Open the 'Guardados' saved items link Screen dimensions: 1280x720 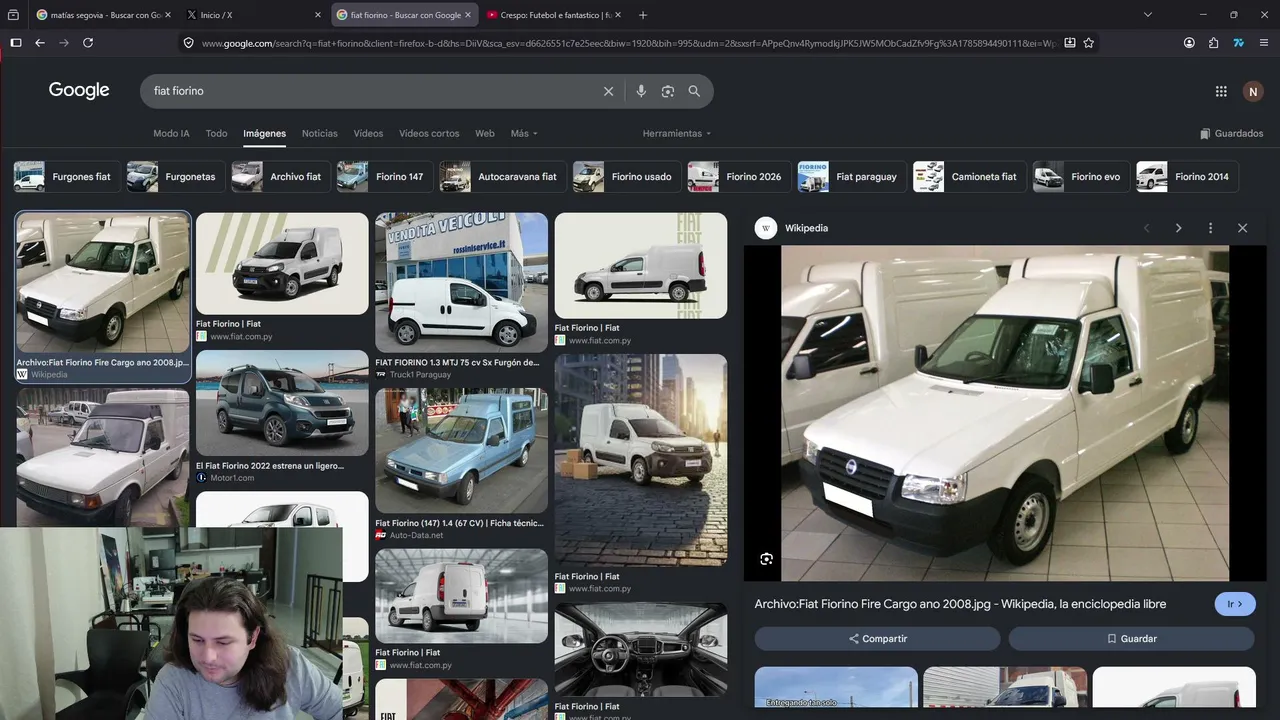[x=1232, y=133]
